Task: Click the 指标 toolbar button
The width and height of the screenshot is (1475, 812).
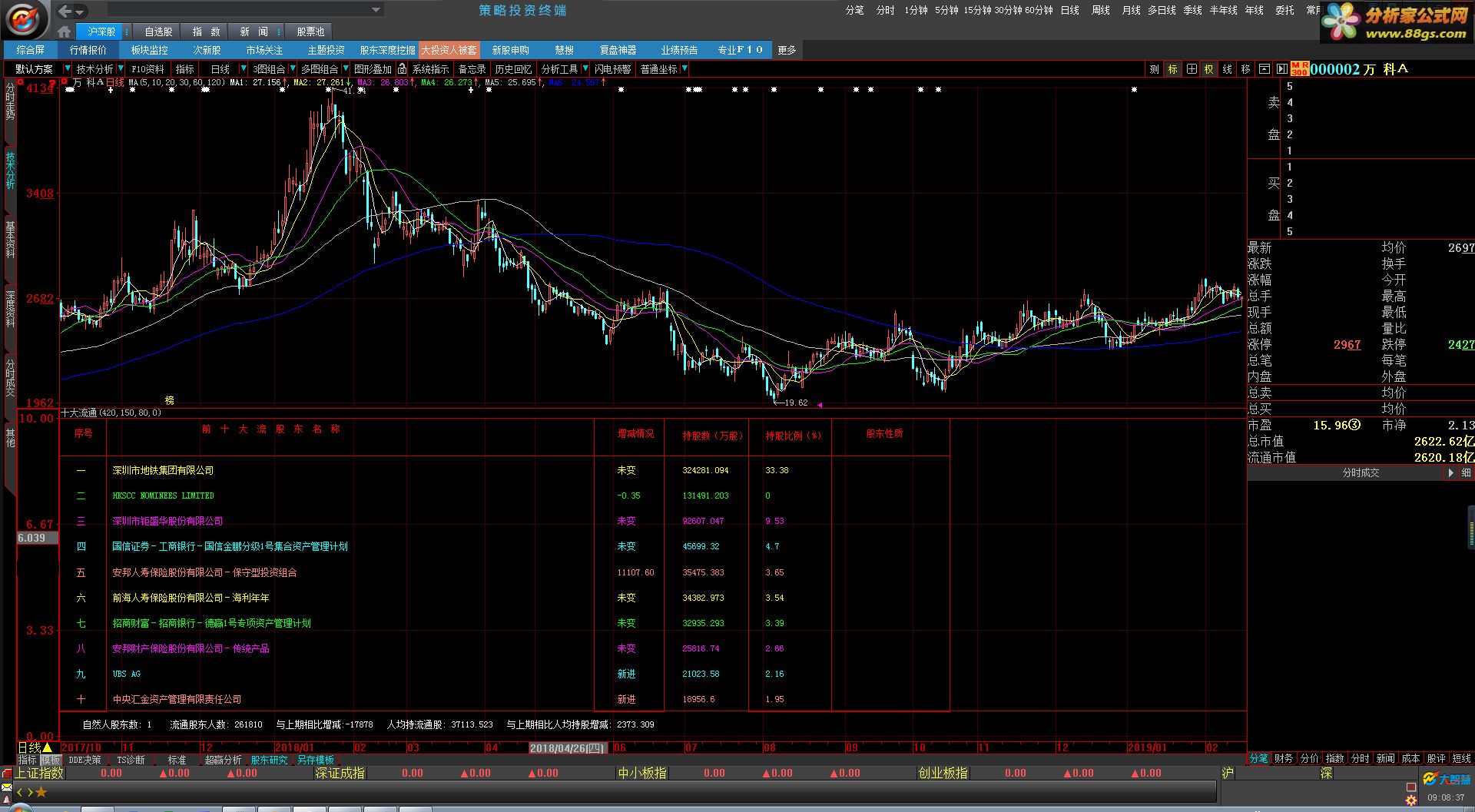Action: click(x=185, y=69)
